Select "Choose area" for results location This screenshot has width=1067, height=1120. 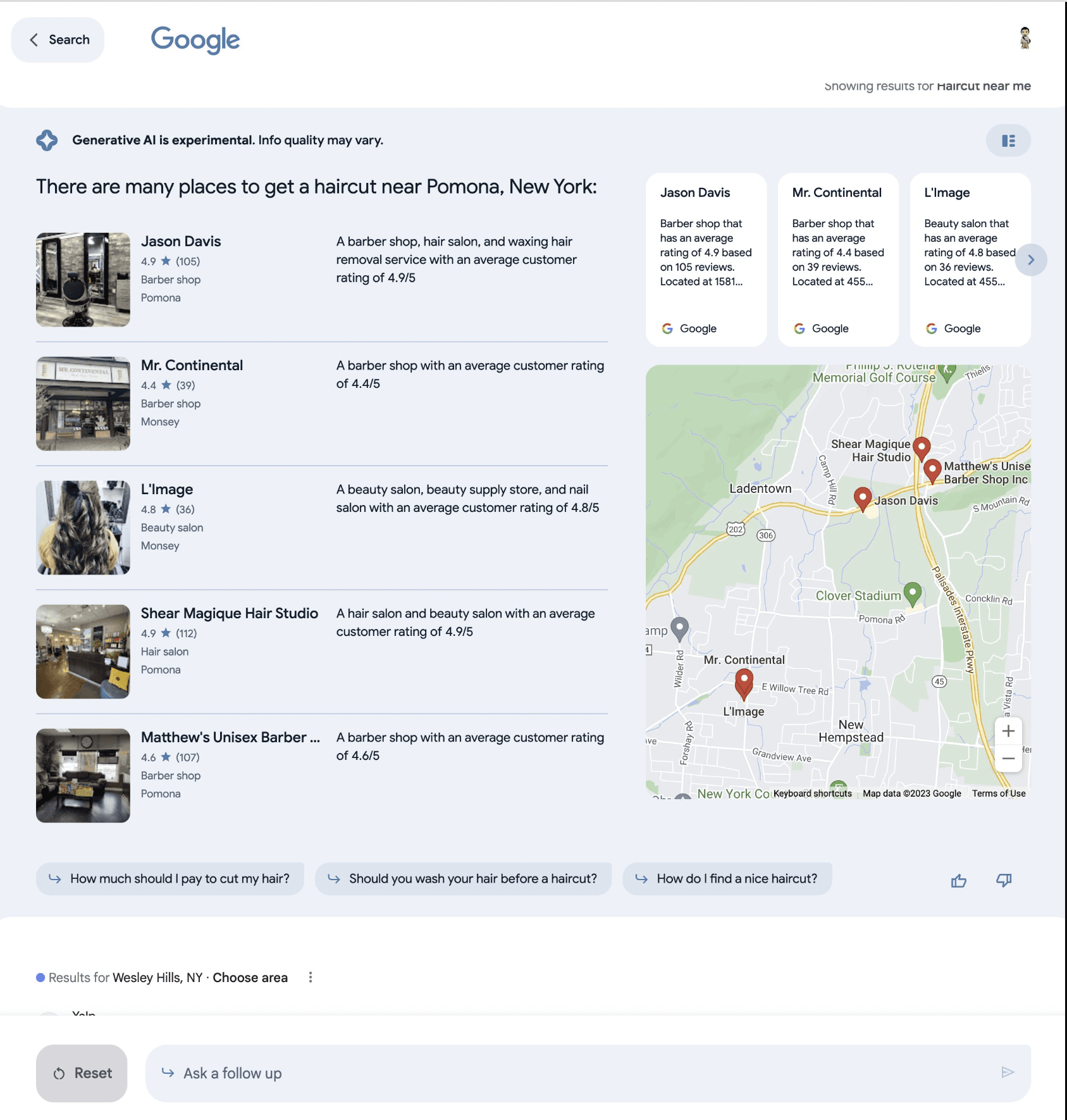point(250,978)
